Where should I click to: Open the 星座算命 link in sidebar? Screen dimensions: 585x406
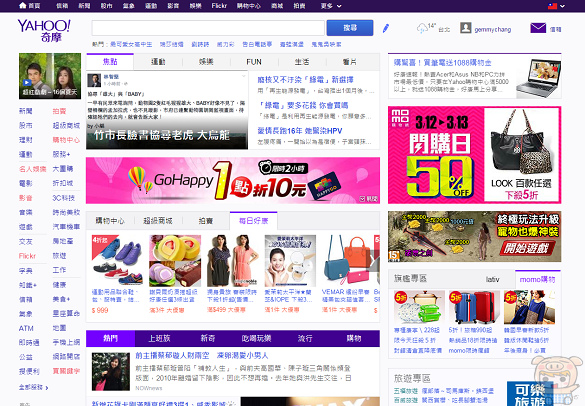[66, 313]
